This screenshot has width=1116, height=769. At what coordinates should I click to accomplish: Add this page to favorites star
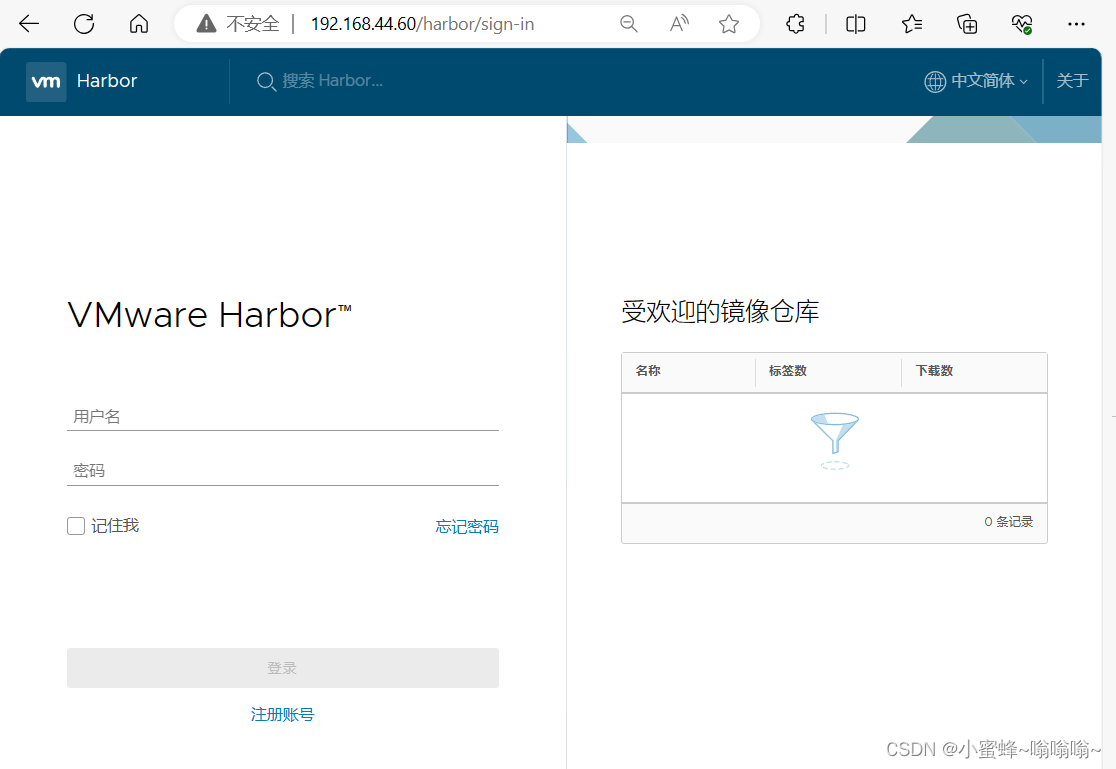[729, 24]
